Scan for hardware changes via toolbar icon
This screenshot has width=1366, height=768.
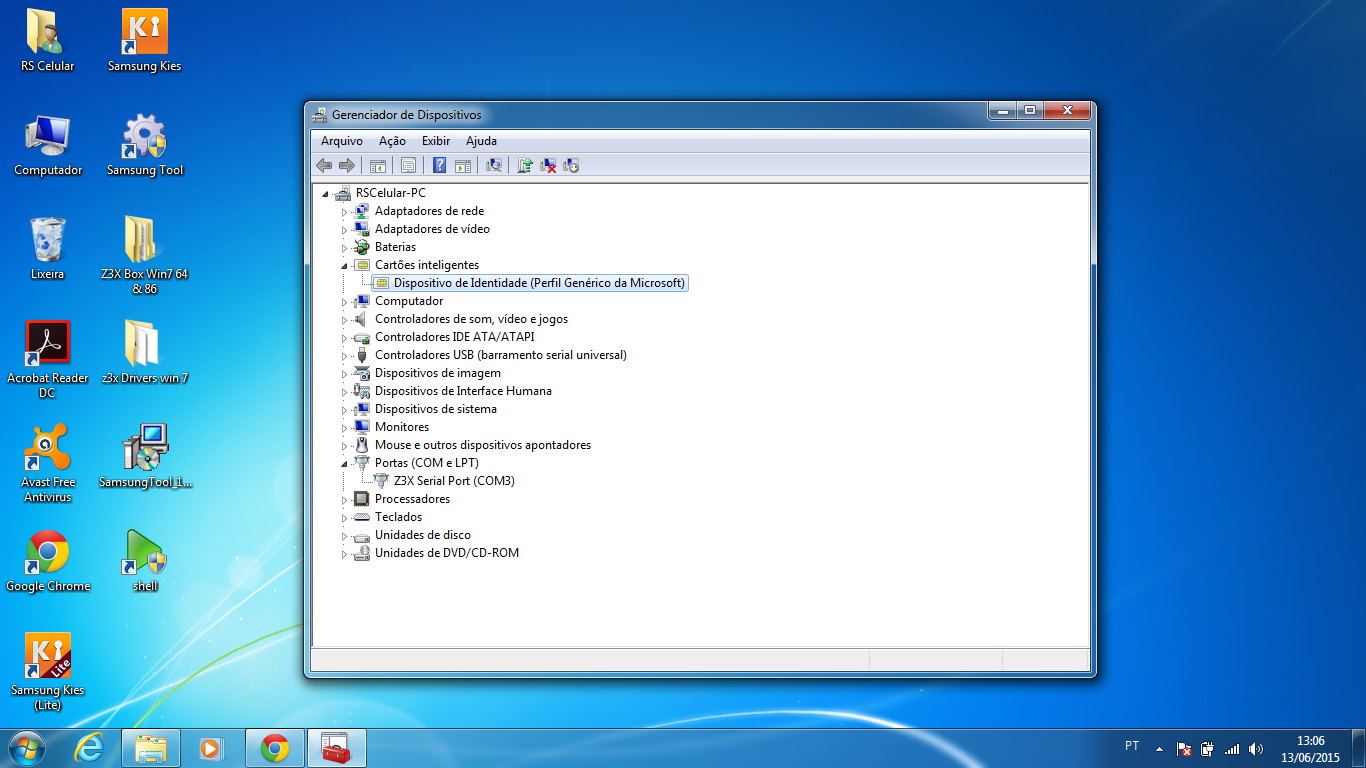click(x=493, y=165)
